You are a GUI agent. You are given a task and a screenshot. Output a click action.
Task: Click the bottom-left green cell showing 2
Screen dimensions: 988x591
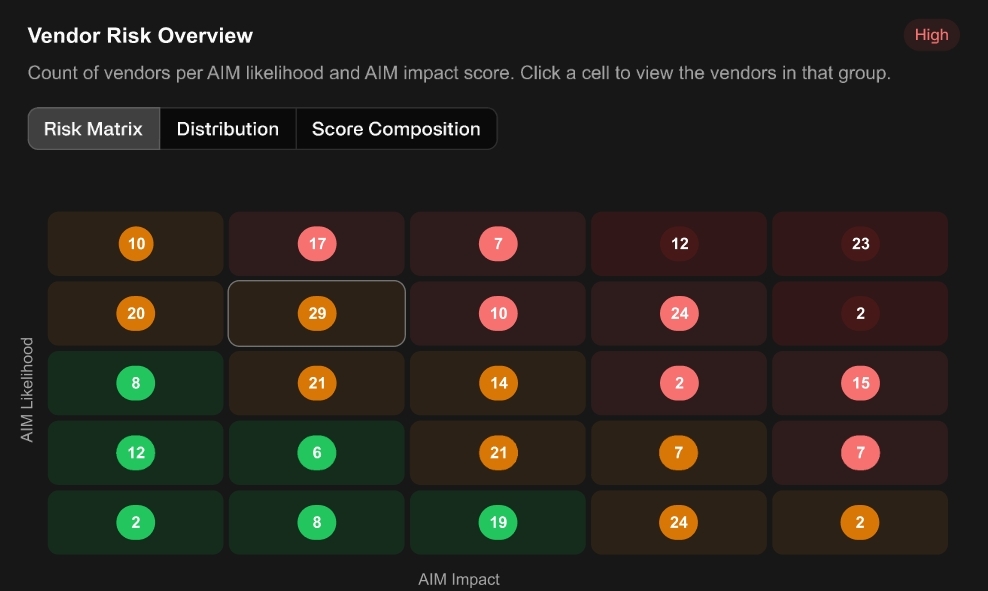click(135, 522)
